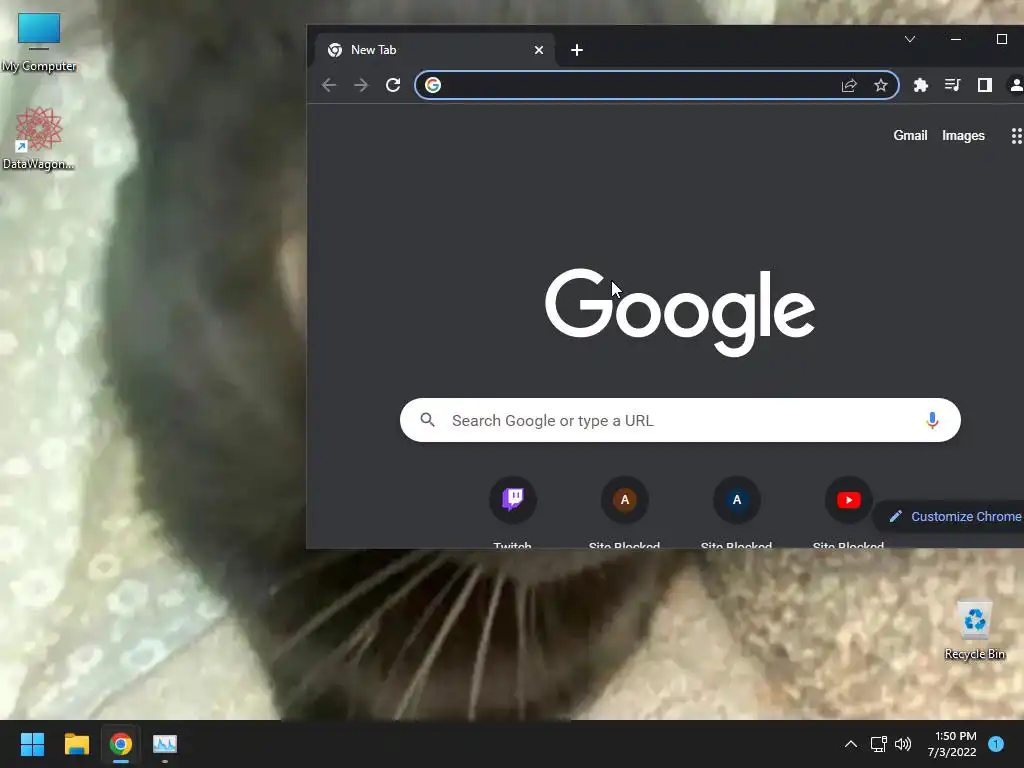Screen dimensions: 1024x768
Task: Select the Recycle Bin desktop icon
Action: point(974,630)
